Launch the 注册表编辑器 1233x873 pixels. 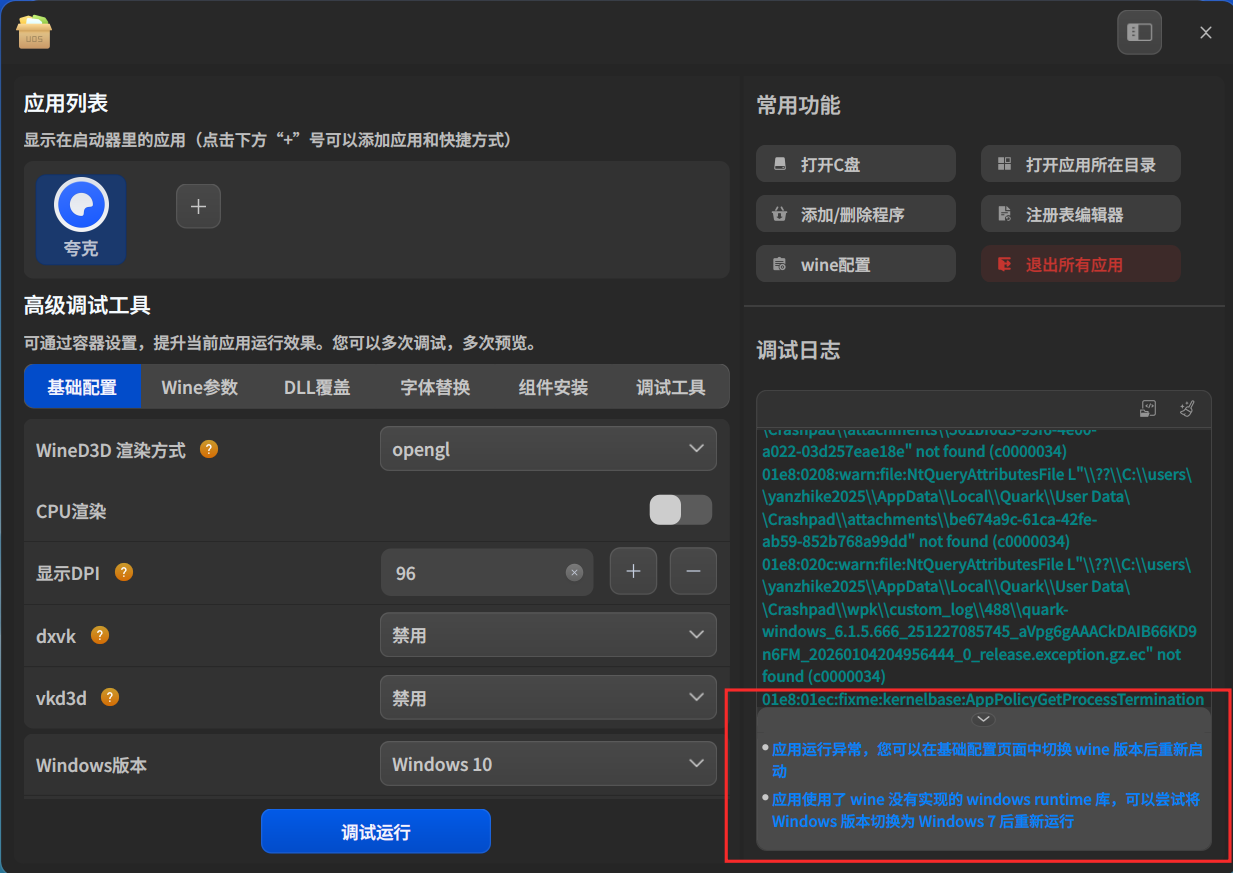(x=1081, y=214)
